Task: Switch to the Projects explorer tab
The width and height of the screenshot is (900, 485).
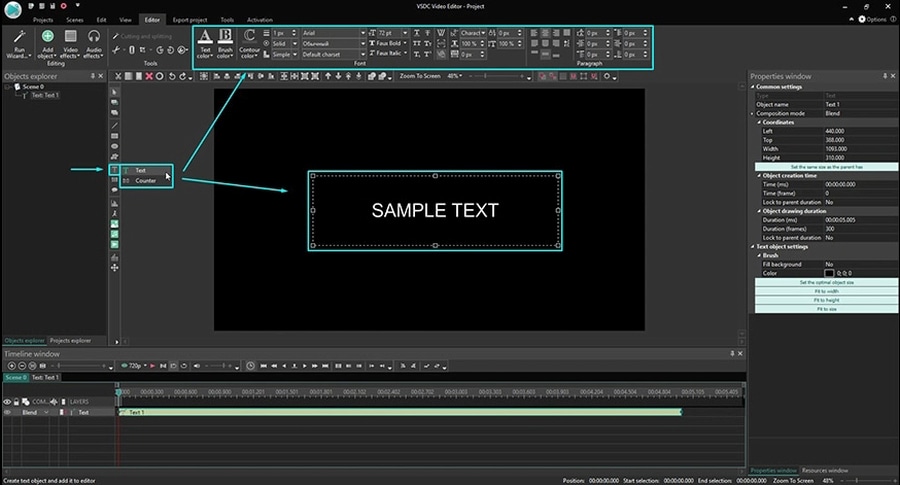Action: [70, 340]
